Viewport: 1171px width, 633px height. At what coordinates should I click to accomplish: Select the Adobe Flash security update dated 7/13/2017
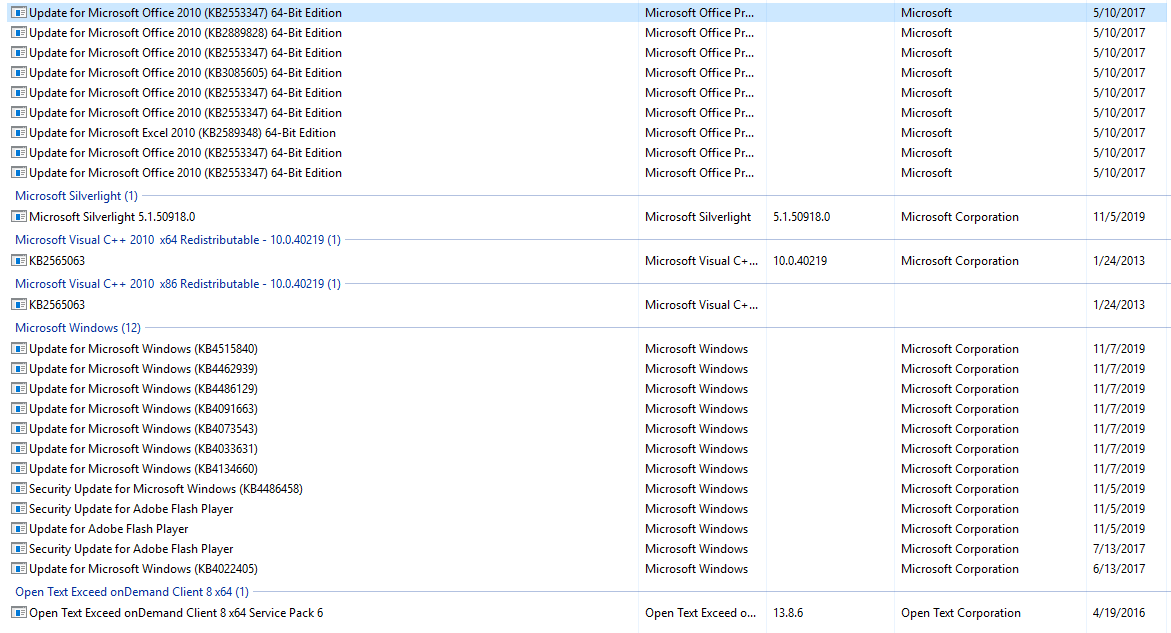point(131,549)
